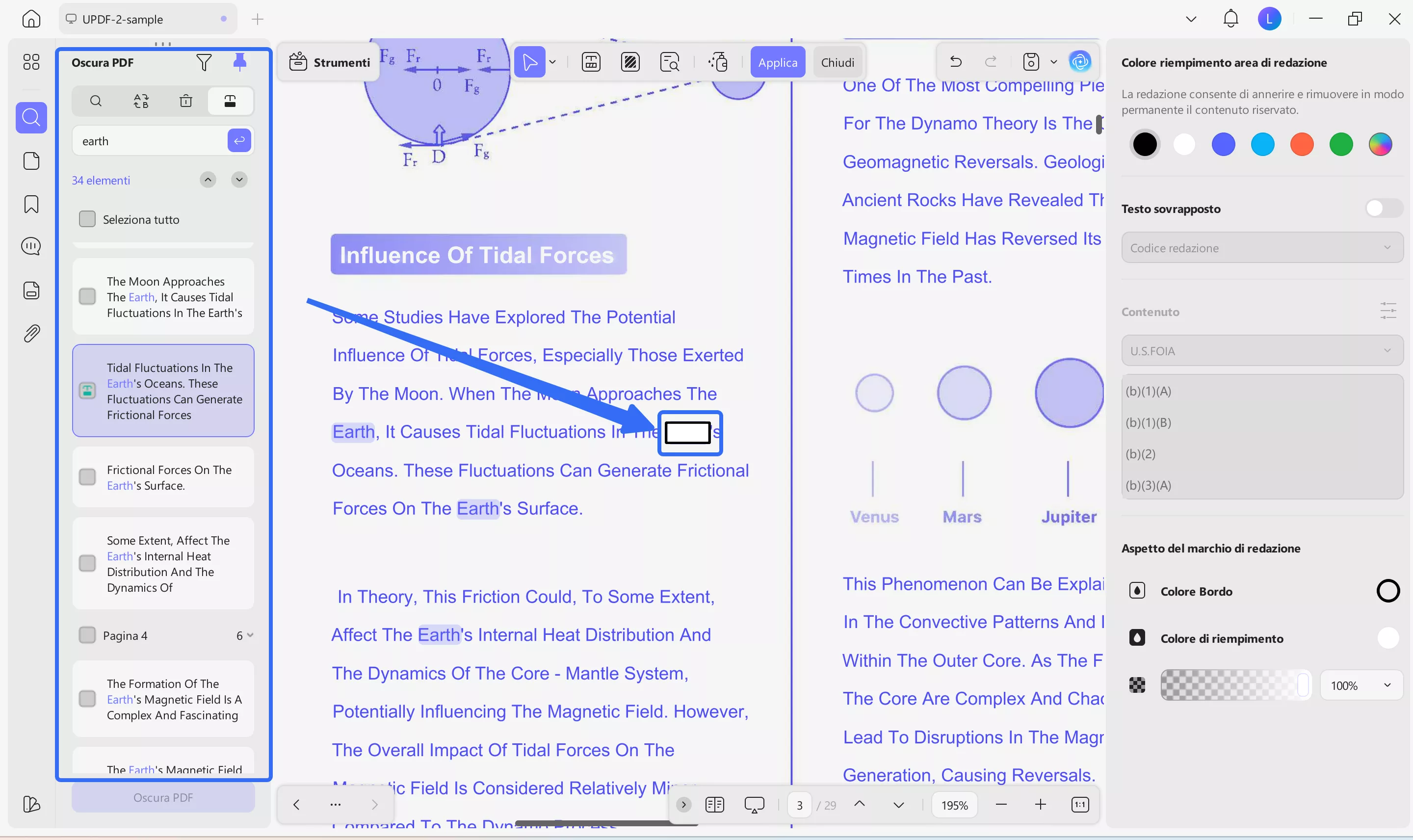Select the redact pages tool icon

click(x=630, y=62)
